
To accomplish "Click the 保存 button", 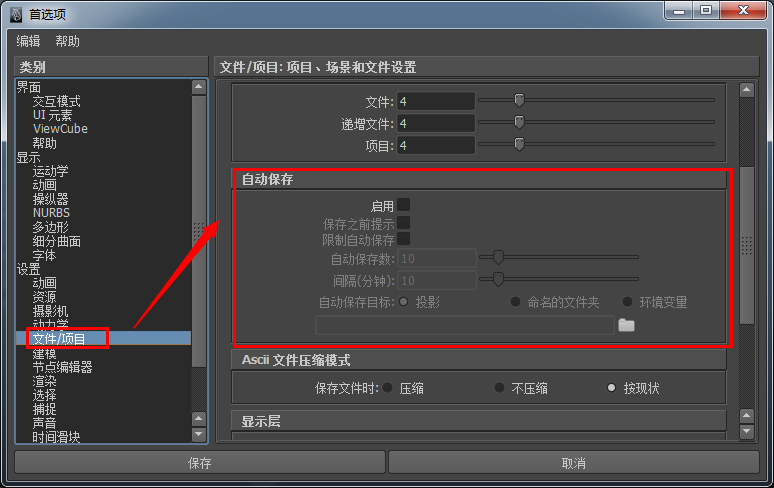I will 200,463.
